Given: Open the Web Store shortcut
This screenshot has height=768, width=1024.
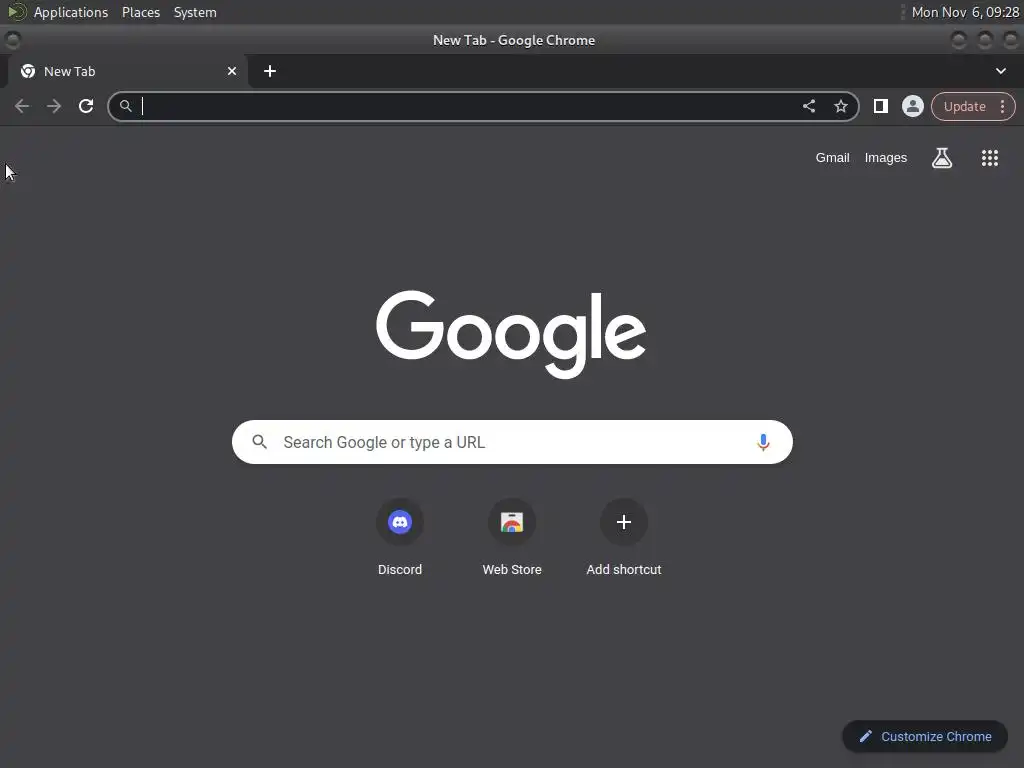Looking at the screenshot, I should point(512,538).
